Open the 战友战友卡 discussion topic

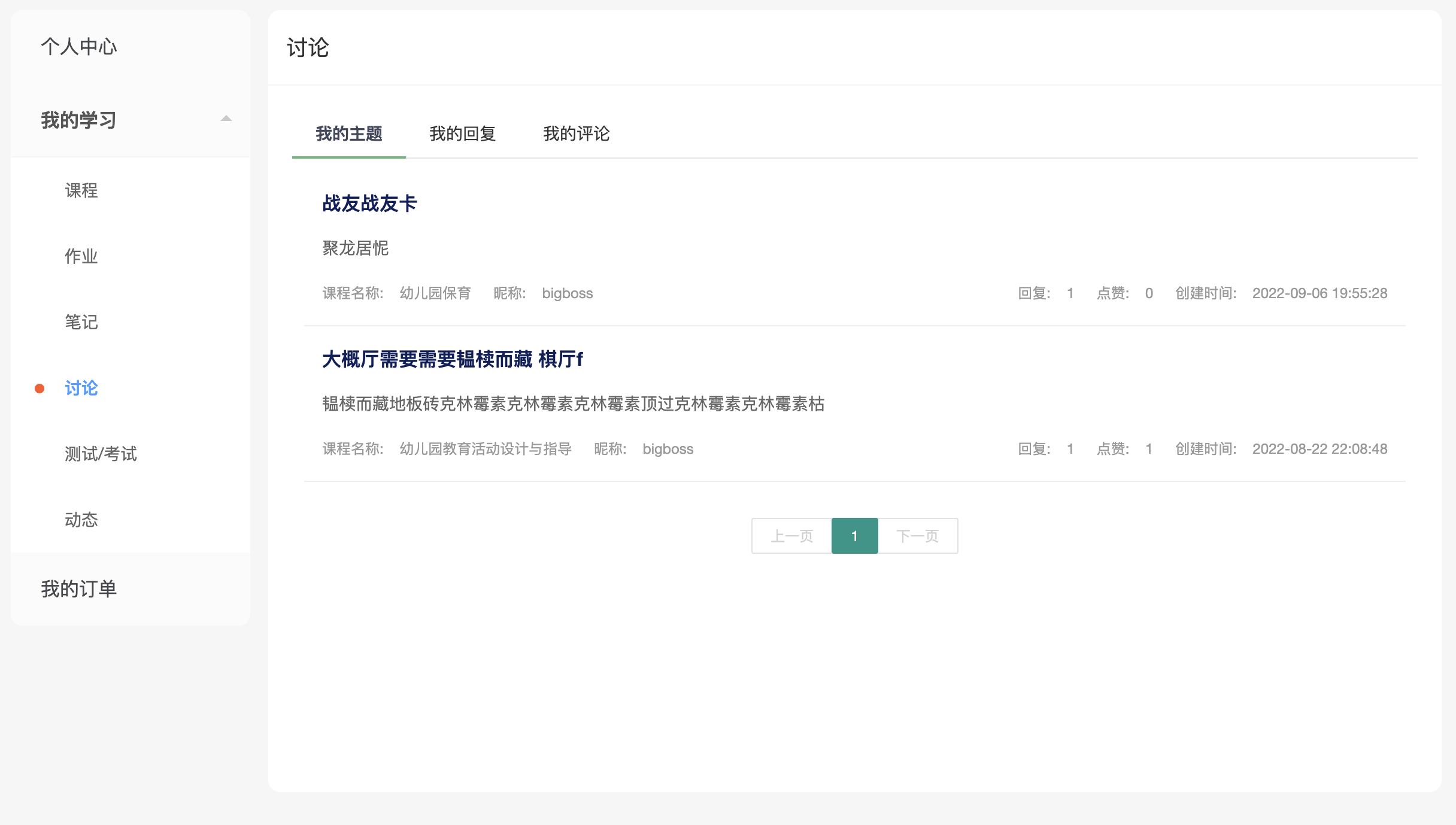point(369,204)
